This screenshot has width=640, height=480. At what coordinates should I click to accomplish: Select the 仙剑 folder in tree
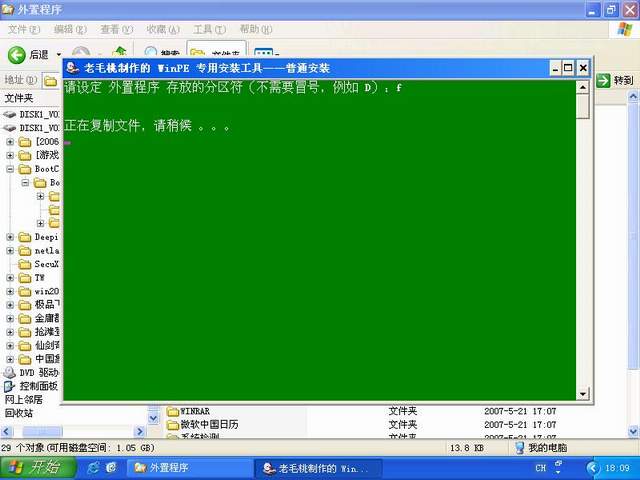[39, 346]
